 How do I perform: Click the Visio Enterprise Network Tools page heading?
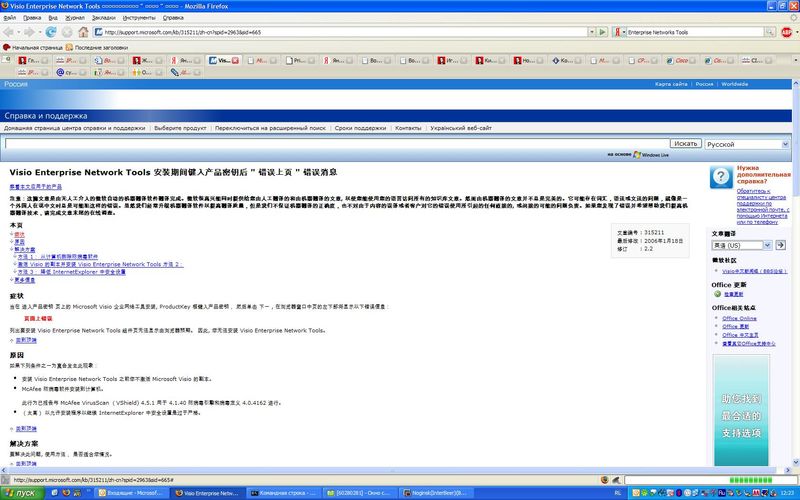pyautogui.click(x=173, y=172)
